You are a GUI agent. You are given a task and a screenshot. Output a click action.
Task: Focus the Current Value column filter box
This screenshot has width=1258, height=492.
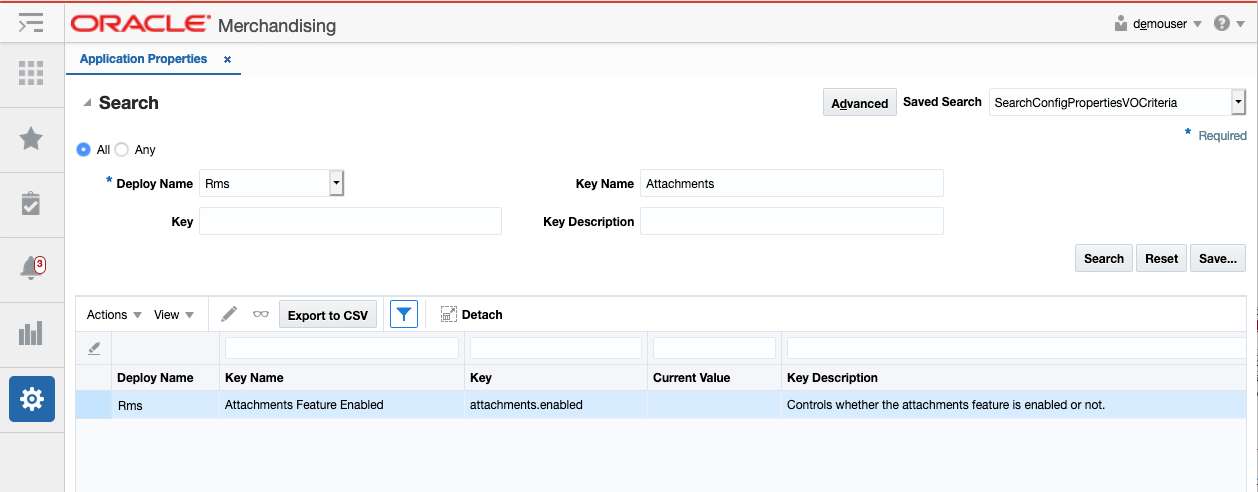pos(714,348)
